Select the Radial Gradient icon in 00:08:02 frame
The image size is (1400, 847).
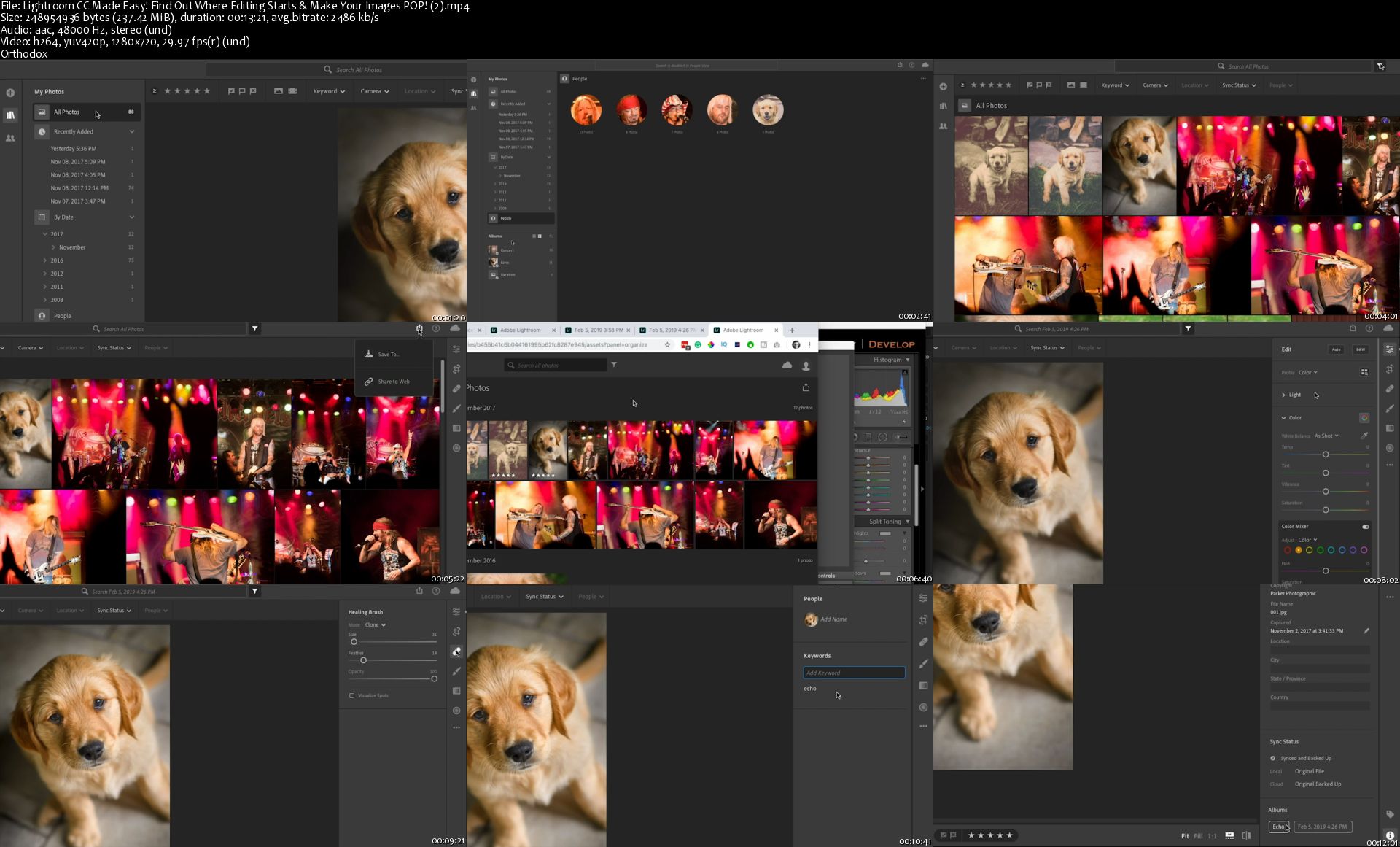(x=1390, y=448)
